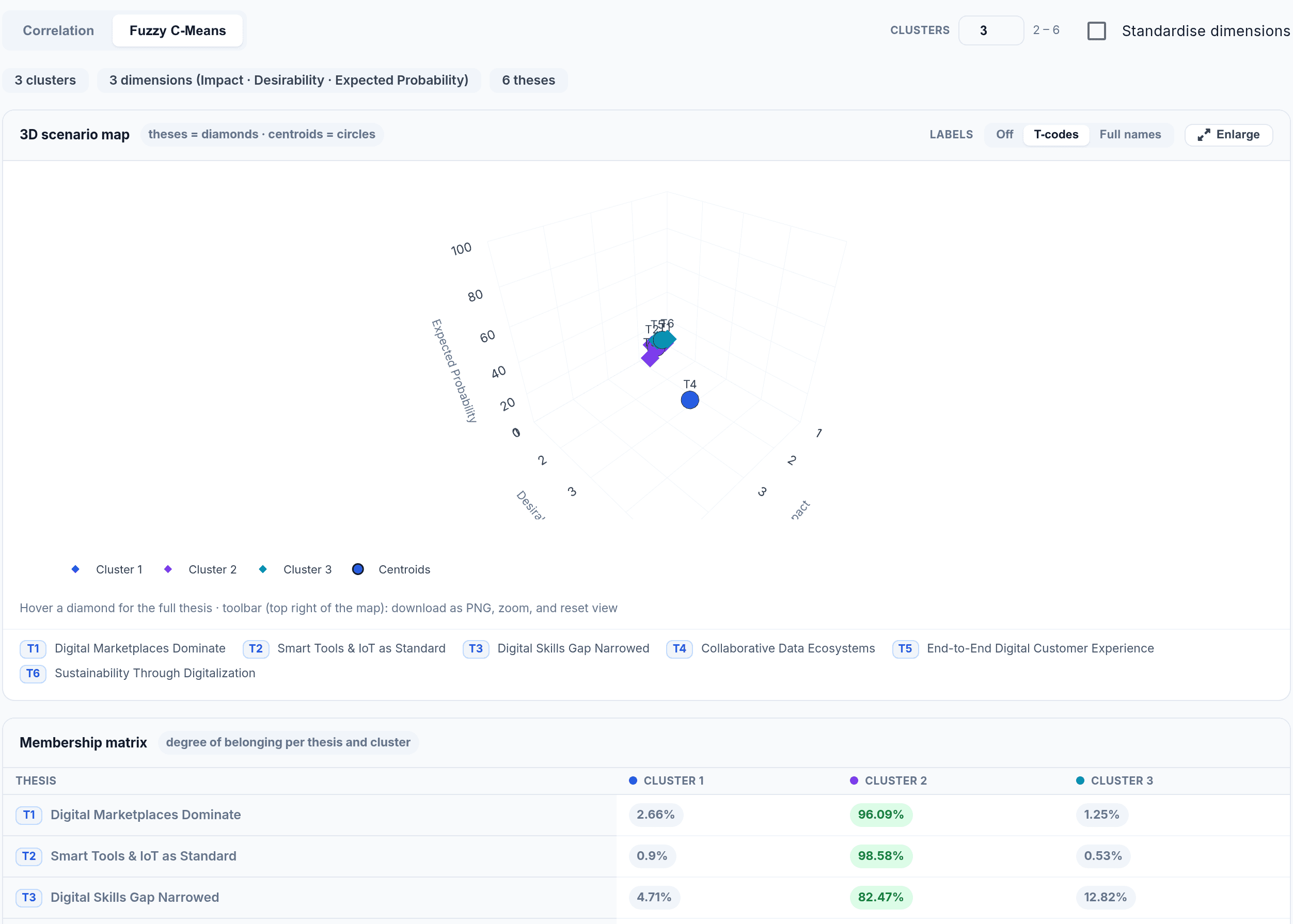Click the 3 dimensions summary chip
This screenshot has height=924, width=1293.
click(289, 80)
